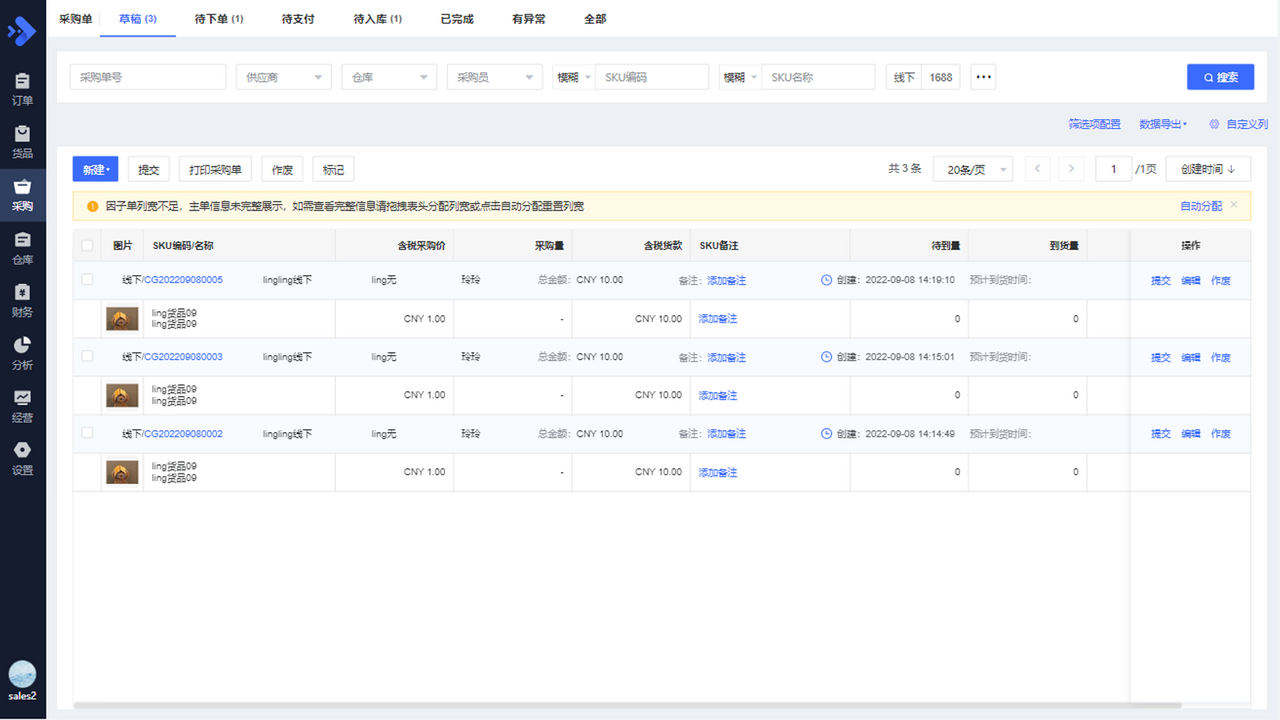Click clock icon for order CG202209080002
1280x720 pixels.
pyautogui.click(x=827, y=434)
